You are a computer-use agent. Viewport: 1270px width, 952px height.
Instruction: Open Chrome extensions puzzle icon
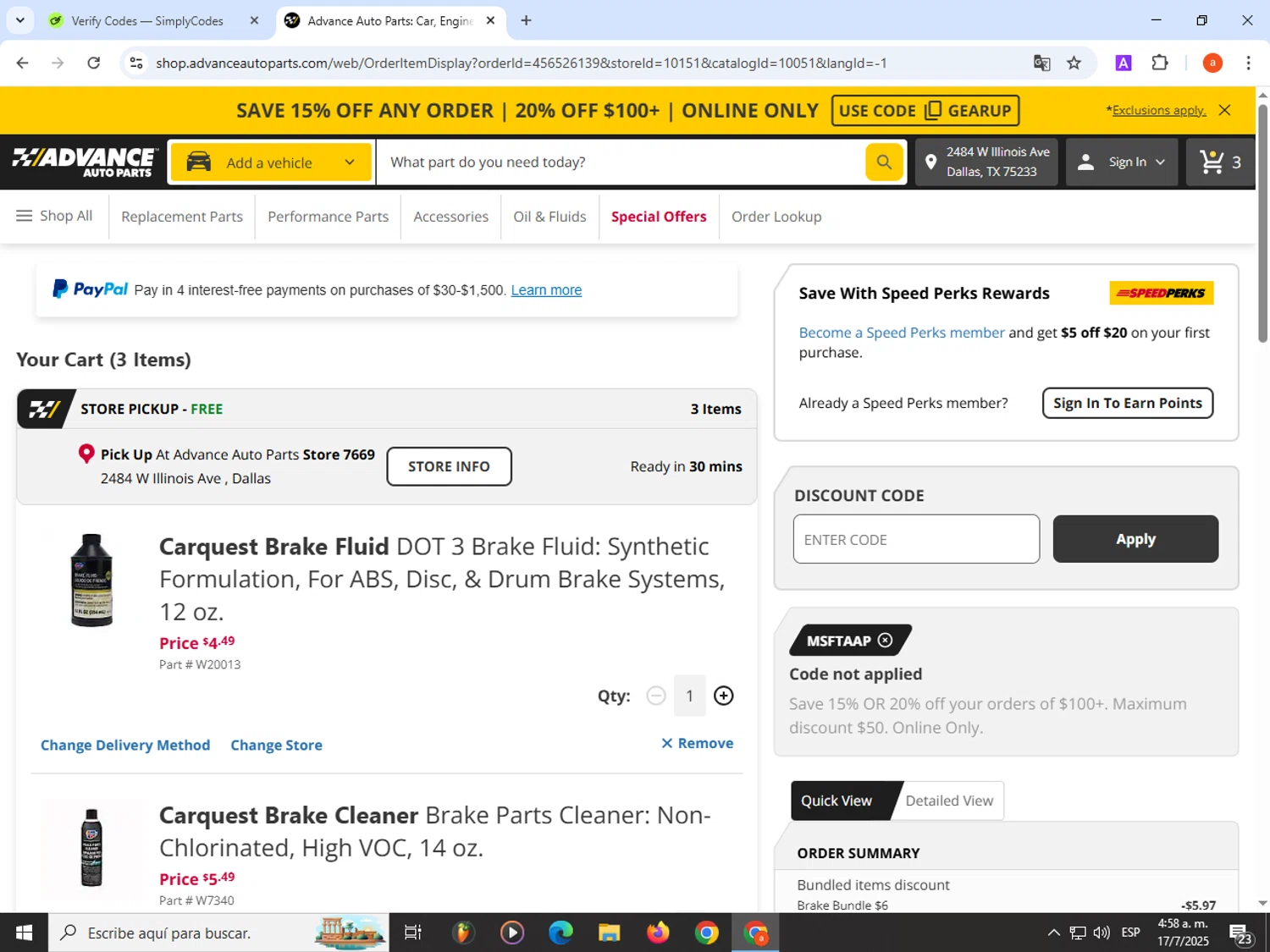pos(1160,63)
